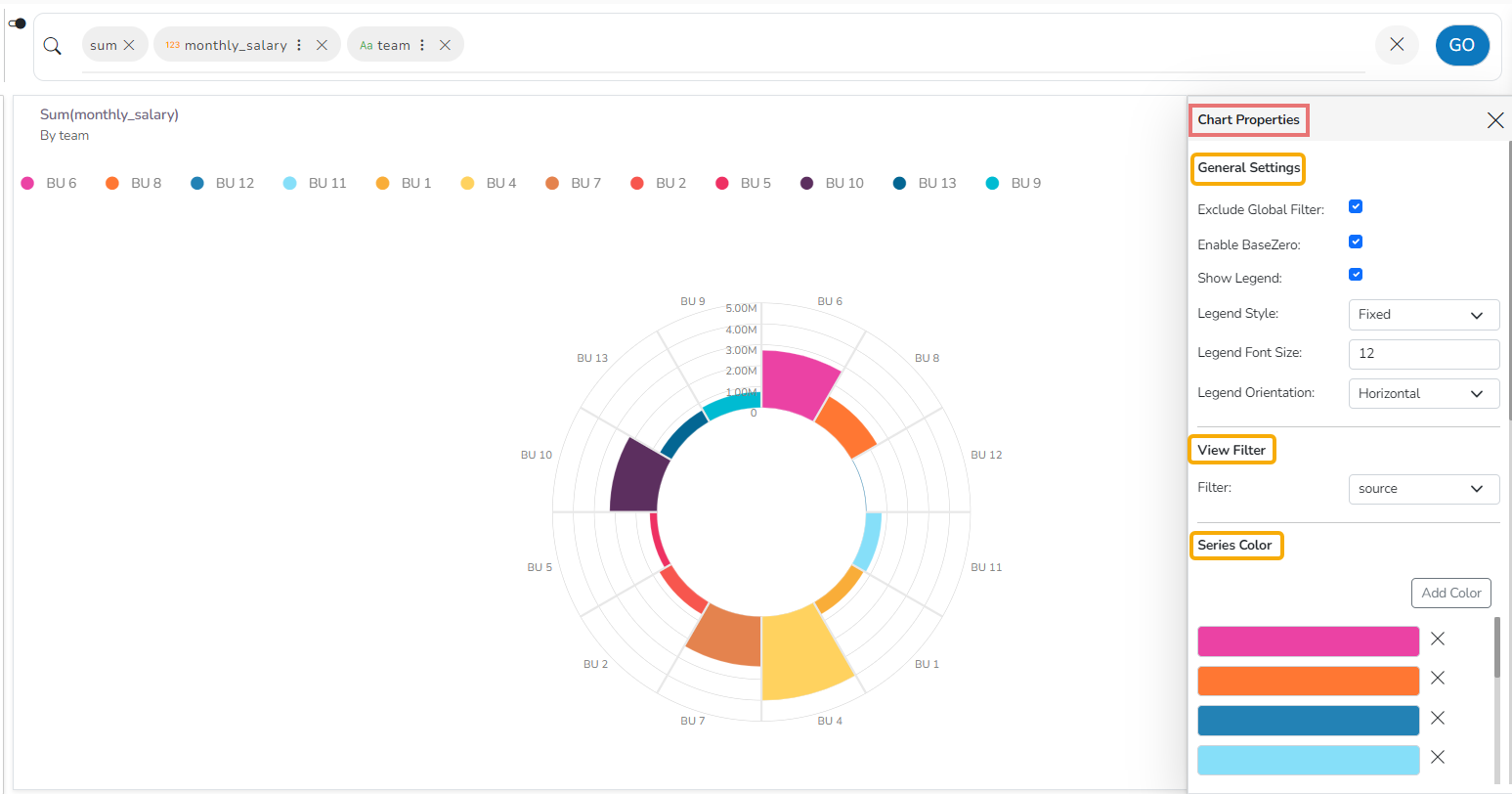Remove the sum chip from search
The width and height of the screenshot is (1512, 794).
pyautogui.click(x=129, y=45)
